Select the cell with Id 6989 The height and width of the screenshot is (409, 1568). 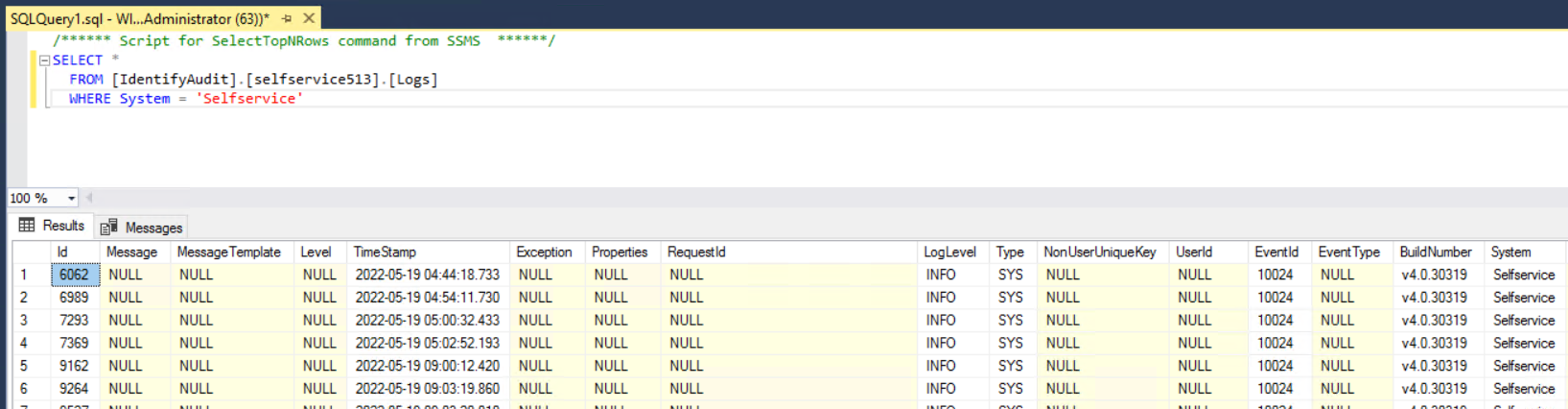[x=74, y=298]
